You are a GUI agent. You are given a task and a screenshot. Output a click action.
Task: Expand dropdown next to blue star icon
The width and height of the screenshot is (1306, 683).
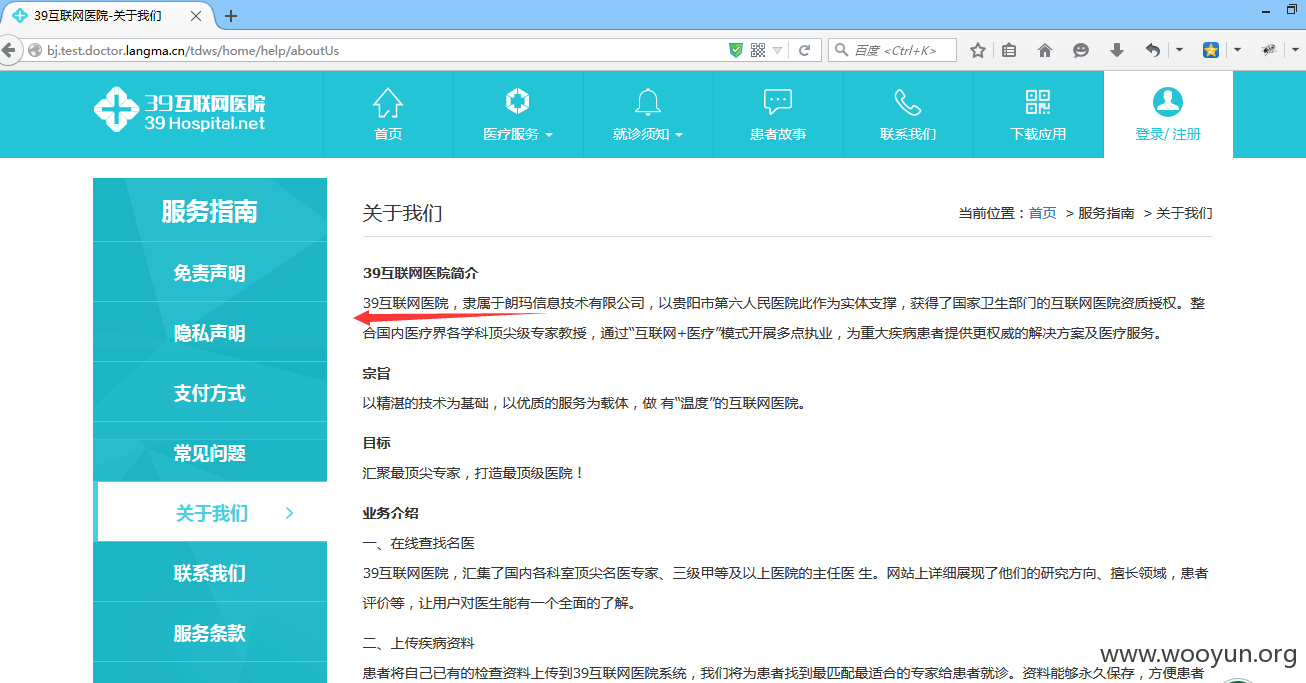coord(1237,50)
